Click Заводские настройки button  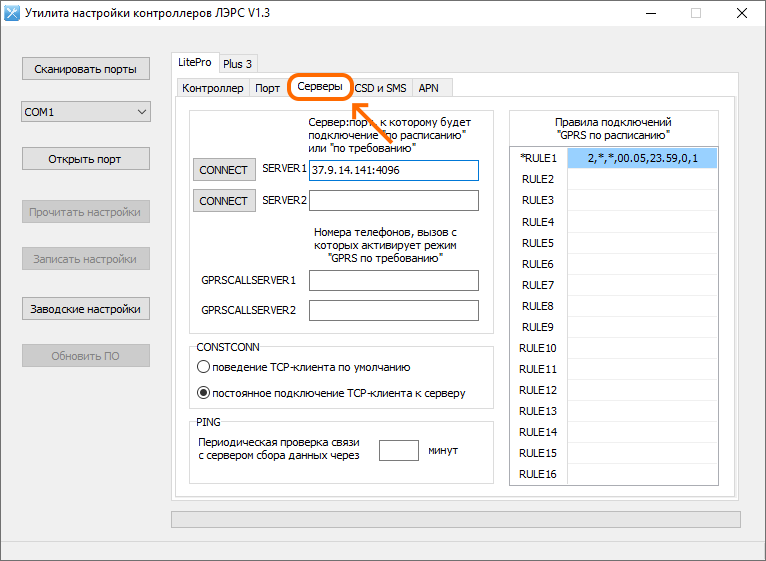point(85,309)
